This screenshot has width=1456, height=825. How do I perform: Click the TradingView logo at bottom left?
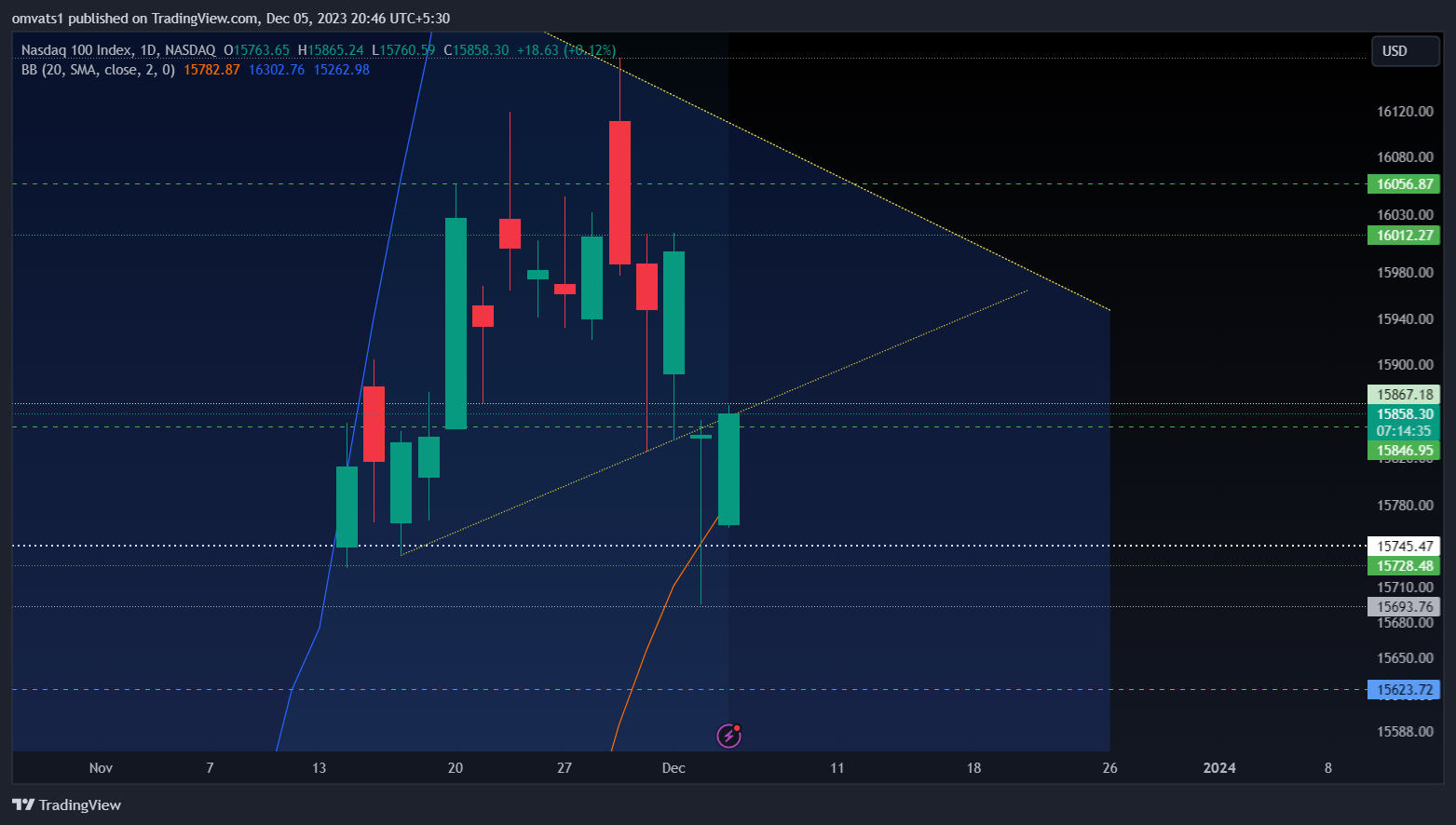tap(66, 805)
